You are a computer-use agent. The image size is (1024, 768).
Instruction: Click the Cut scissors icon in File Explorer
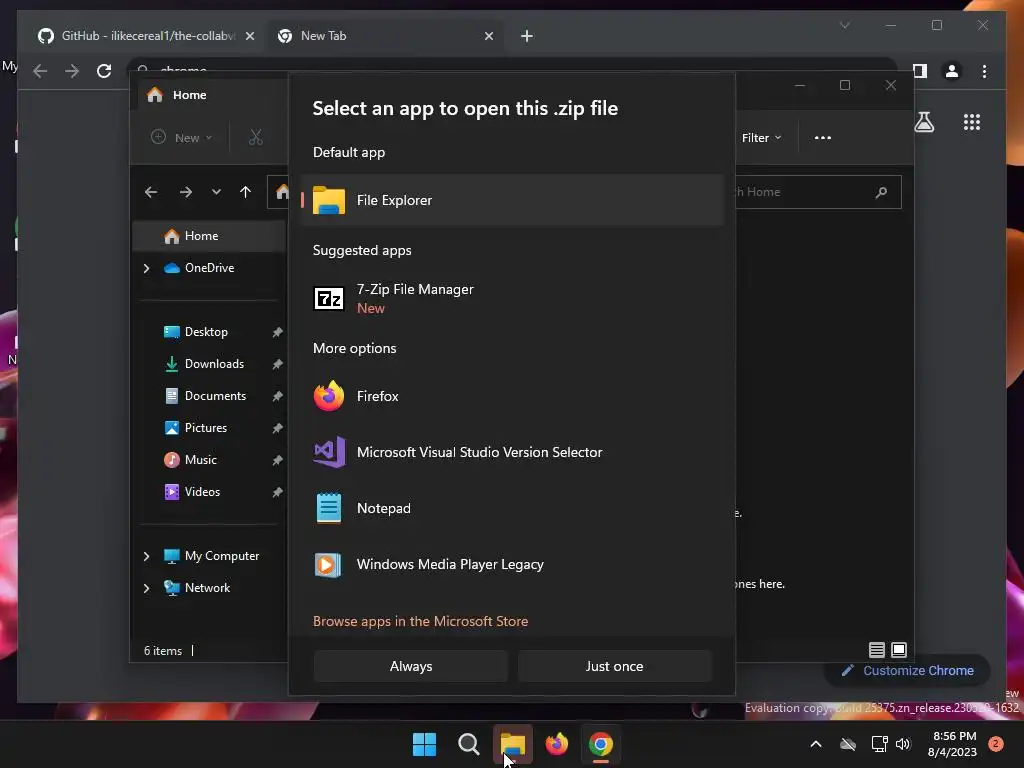pyautogui.click(x=255, y=138)
